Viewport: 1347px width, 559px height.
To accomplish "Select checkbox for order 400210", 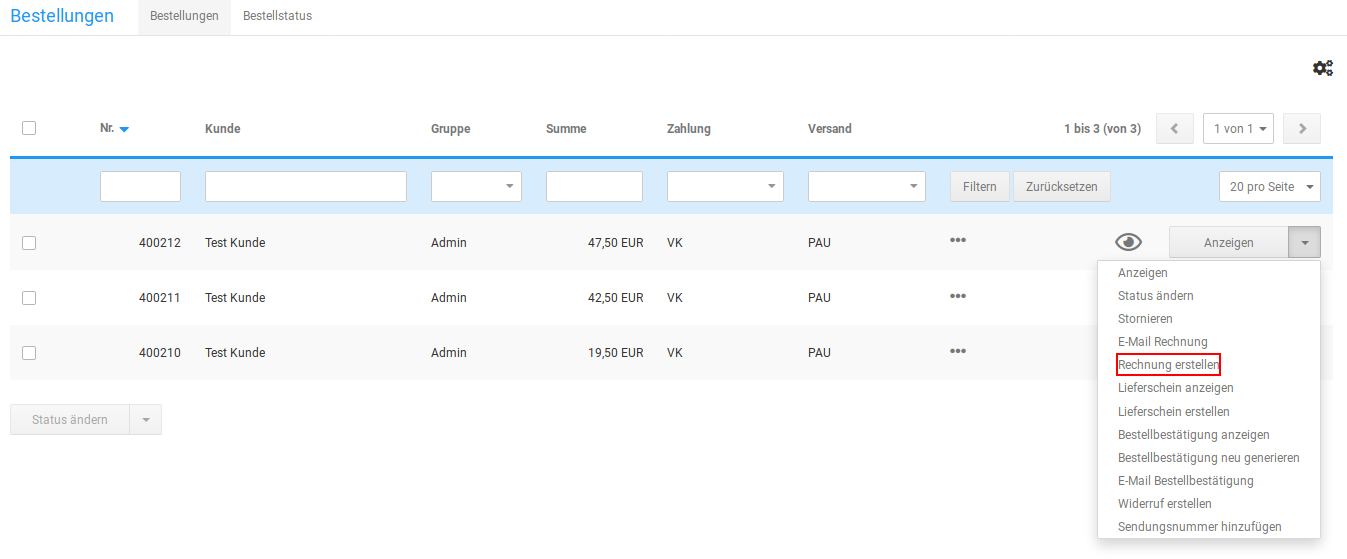I will 29,352.
